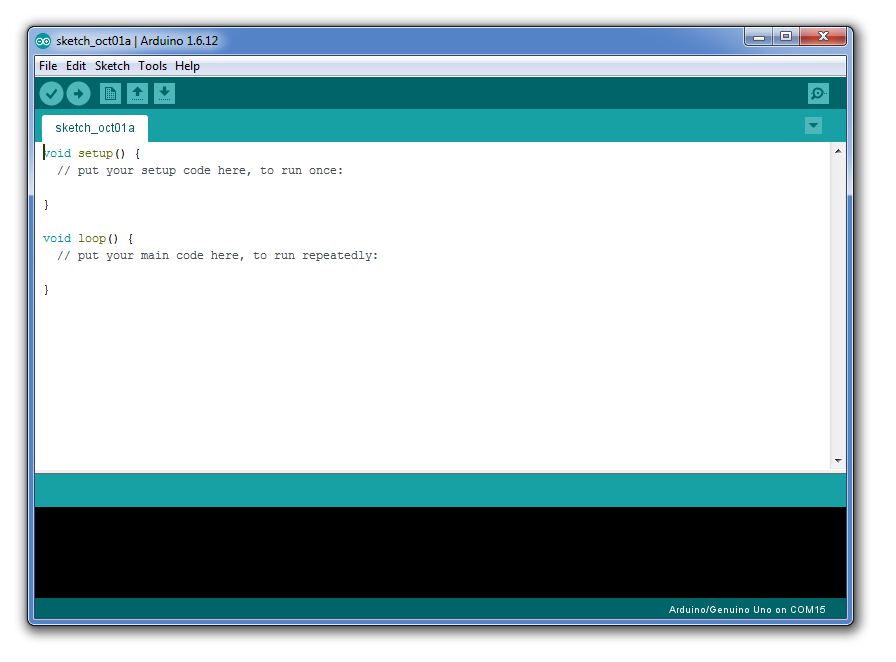Click the 'void loop() {' code line
Image resolution: width=896 pixels, height=662 pixels.
coord(89,239)
